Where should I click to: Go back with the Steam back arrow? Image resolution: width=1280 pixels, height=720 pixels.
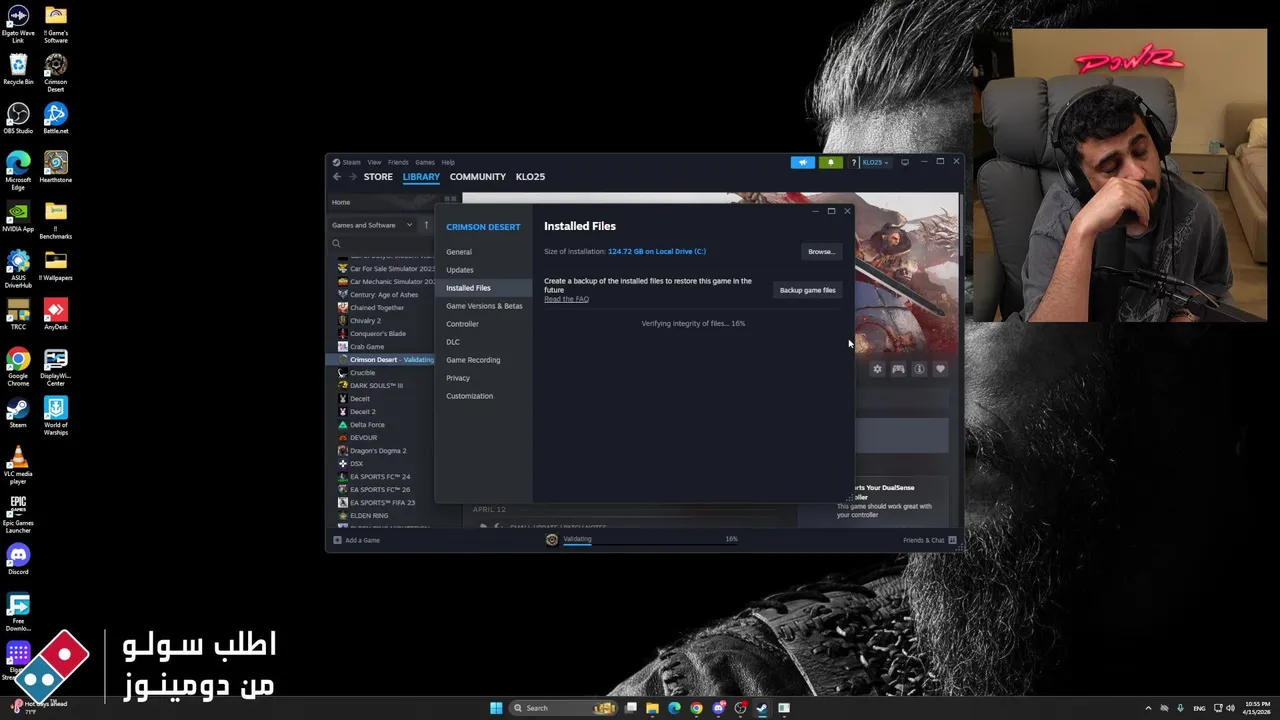[x=337, y=177]
